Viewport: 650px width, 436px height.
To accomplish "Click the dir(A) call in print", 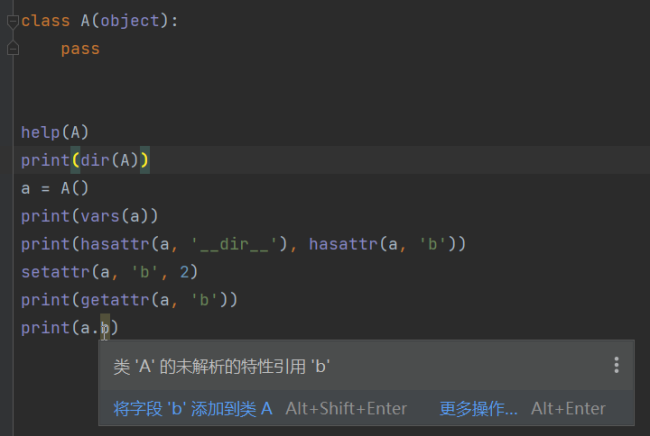I will coord(110,160).
